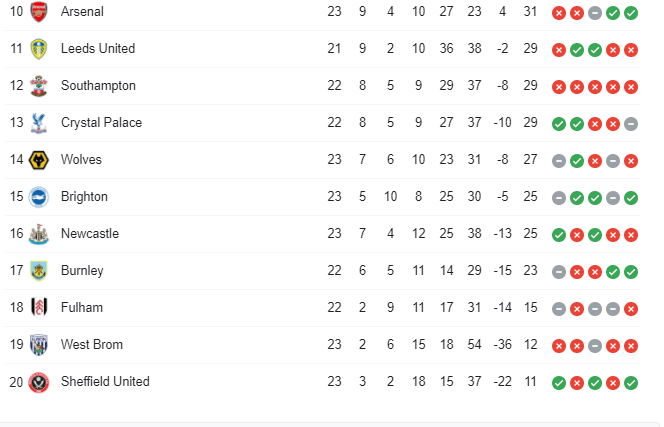Click Sheffield United's first green win icon

pyautogui.click(x=559, y=383)
